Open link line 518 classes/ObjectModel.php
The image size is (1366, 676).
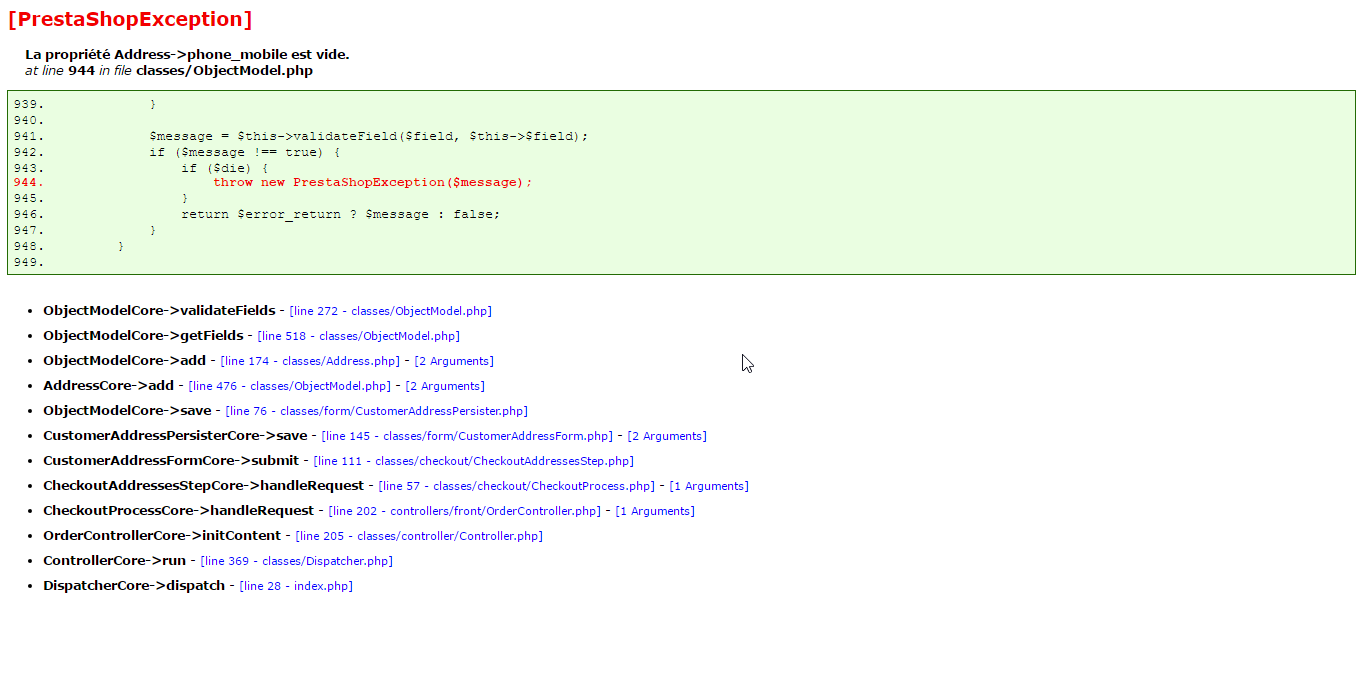359,336
